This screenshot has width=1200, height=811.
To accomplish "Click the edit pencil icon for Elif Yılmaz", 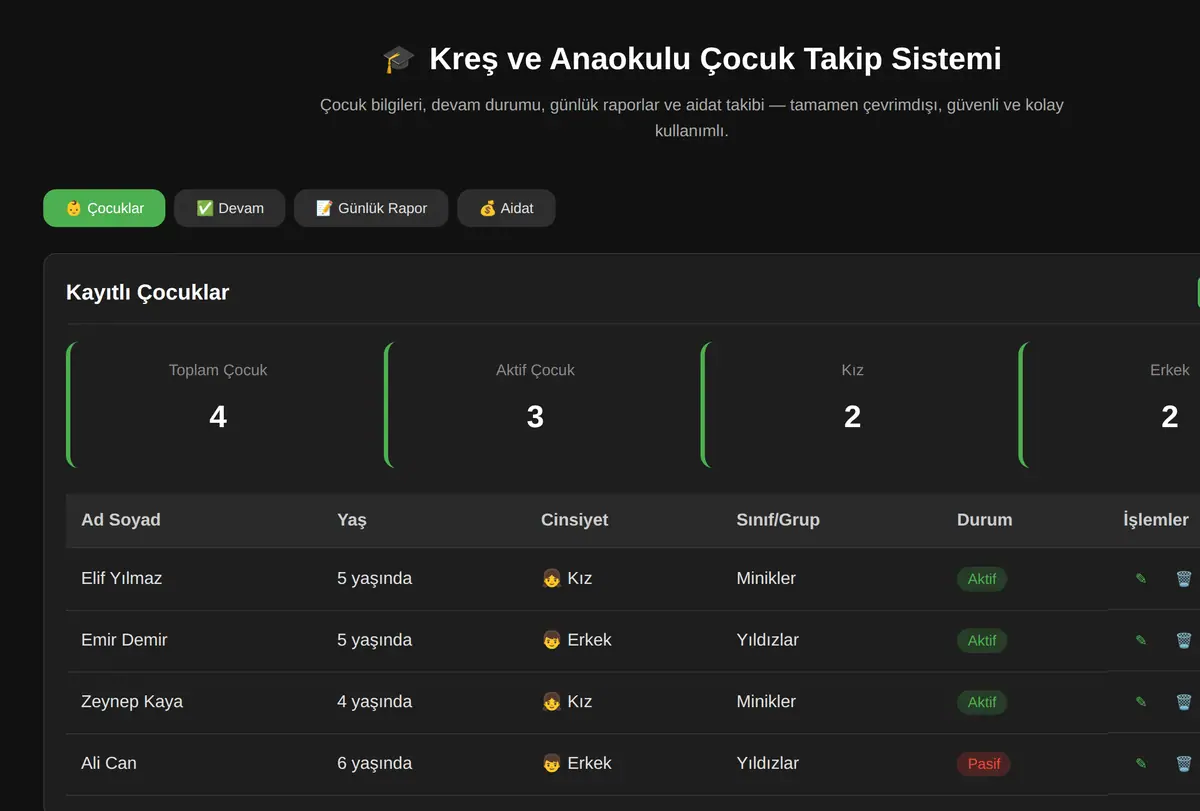I will click(1141, 578).
